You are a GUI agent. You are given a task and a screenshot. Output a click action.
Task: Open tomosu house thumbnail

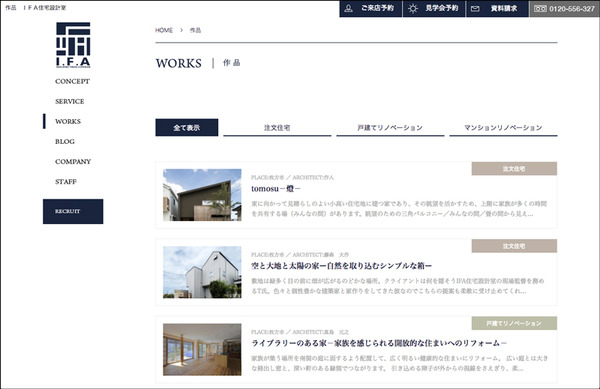(202, 195)
